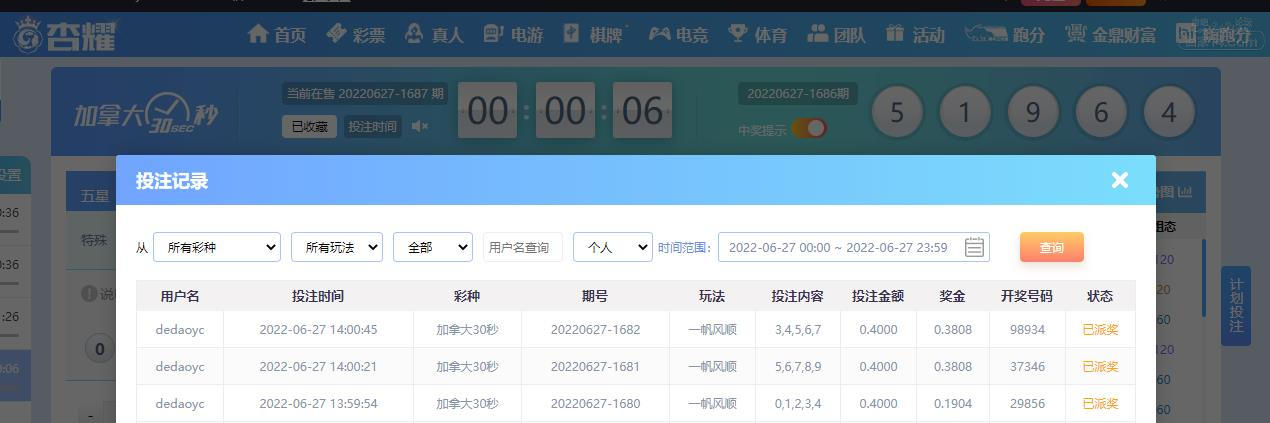Click the 杏耀 site logo

pyautogui.click(x=65, y=36)
